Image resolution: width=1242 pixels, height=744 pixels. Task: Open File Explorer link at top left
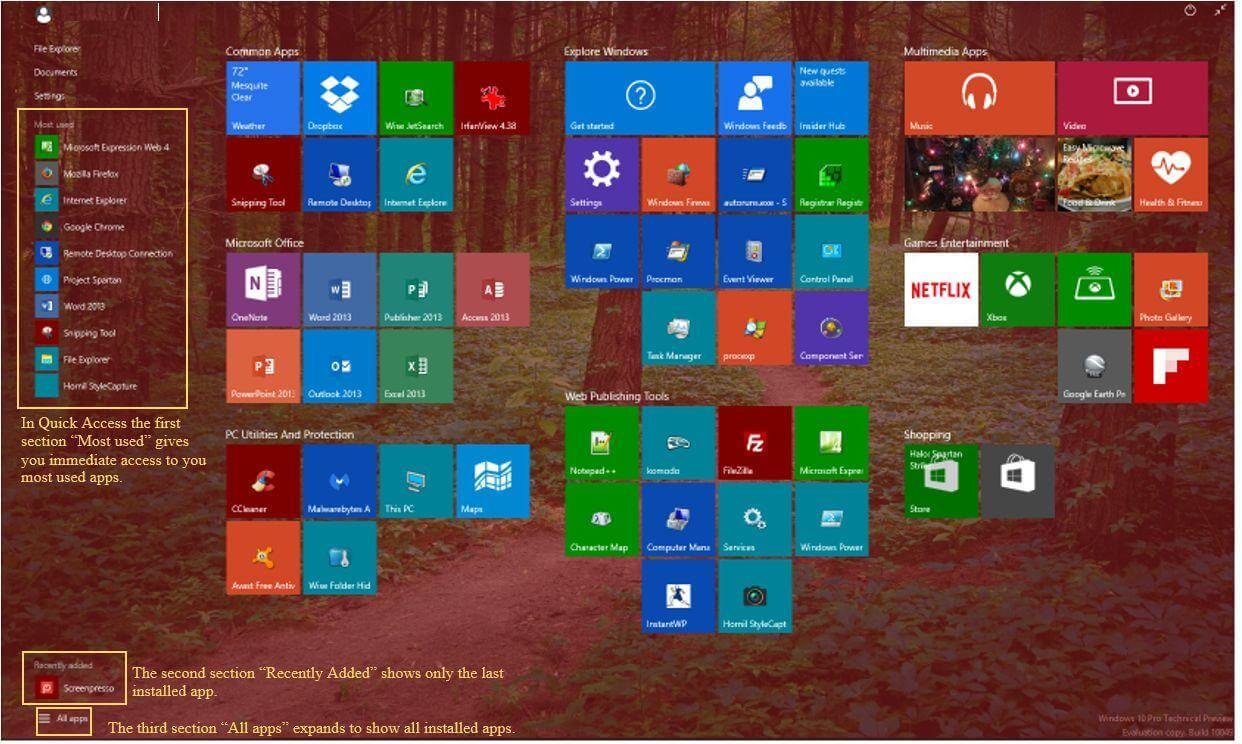[56, 49]
